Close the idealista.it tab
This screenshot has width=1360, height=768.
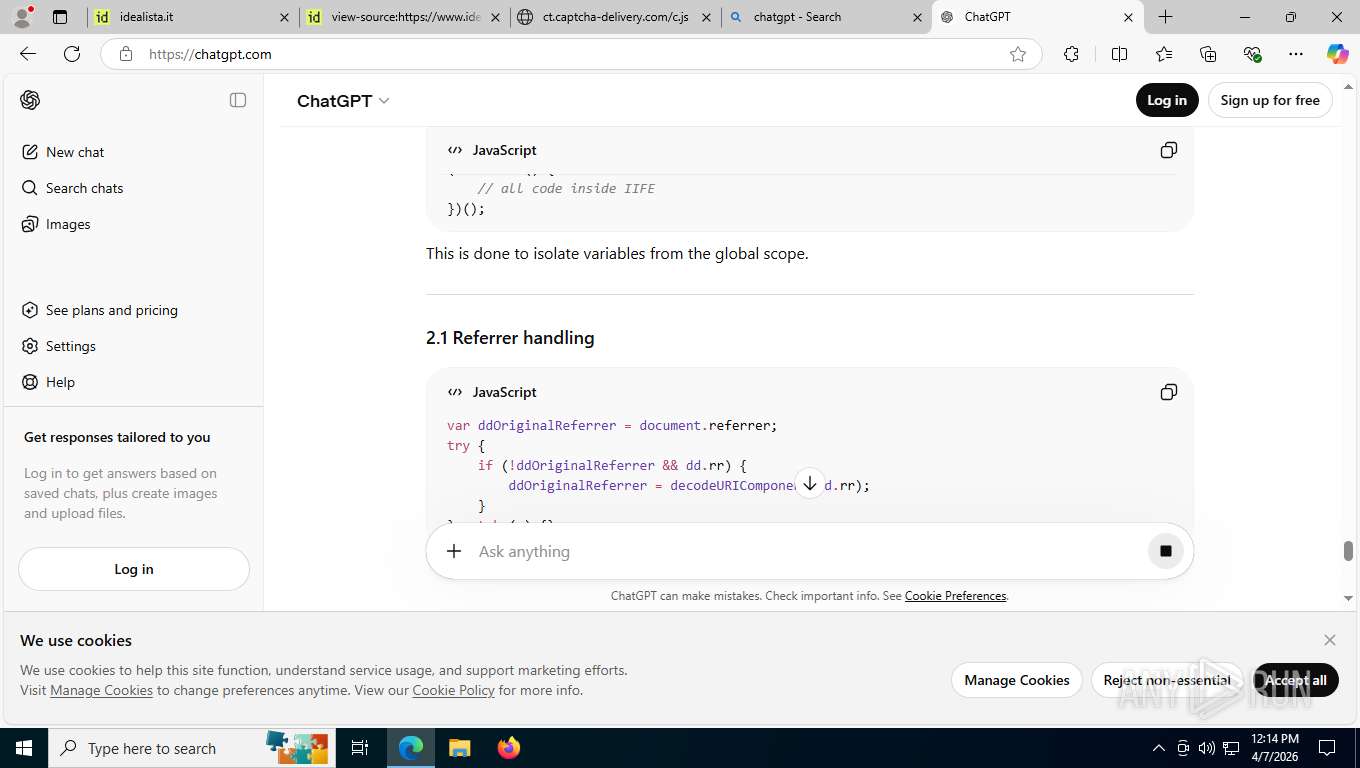click(x=284, y=17)
